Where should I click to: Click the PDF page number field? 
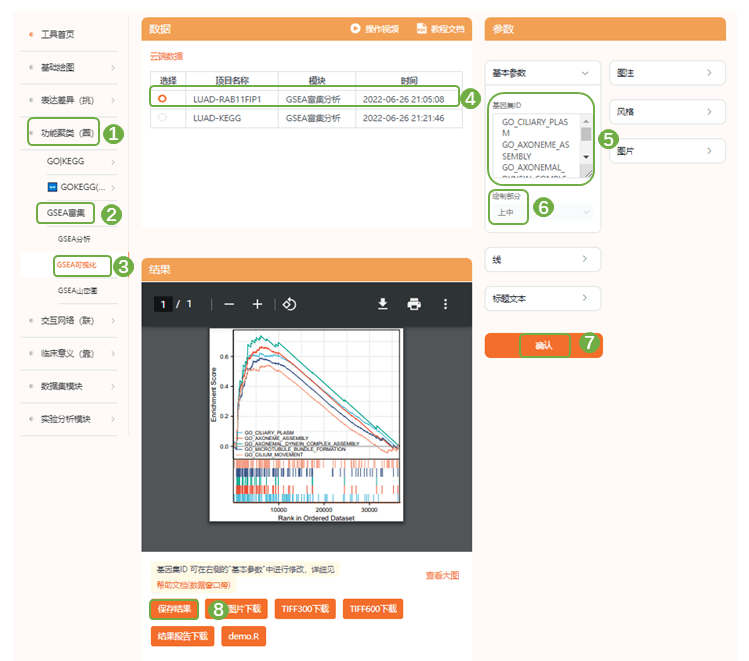(163, 304)
